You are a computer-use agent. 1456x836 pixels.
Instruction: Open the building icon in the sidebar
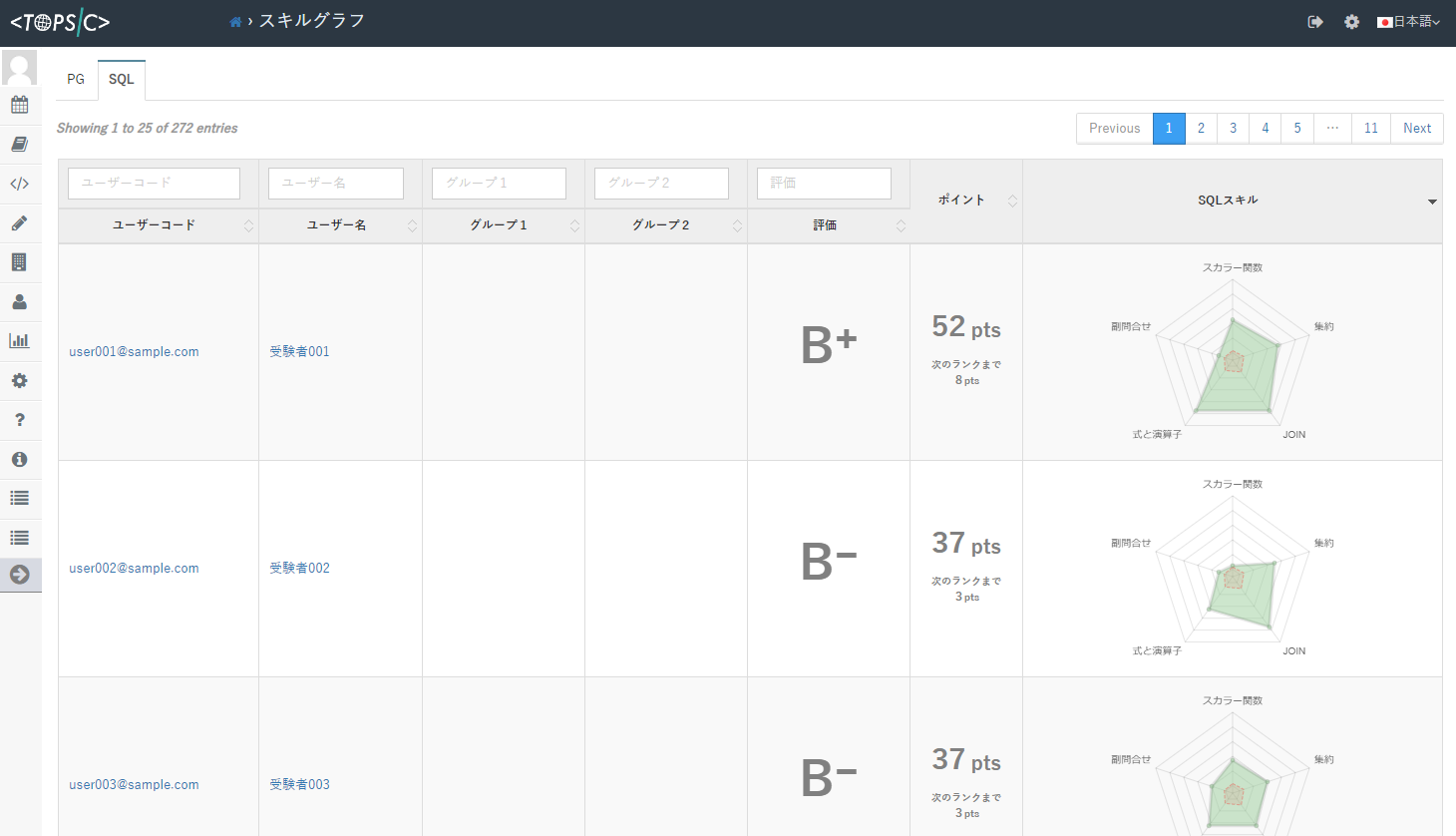19,262
